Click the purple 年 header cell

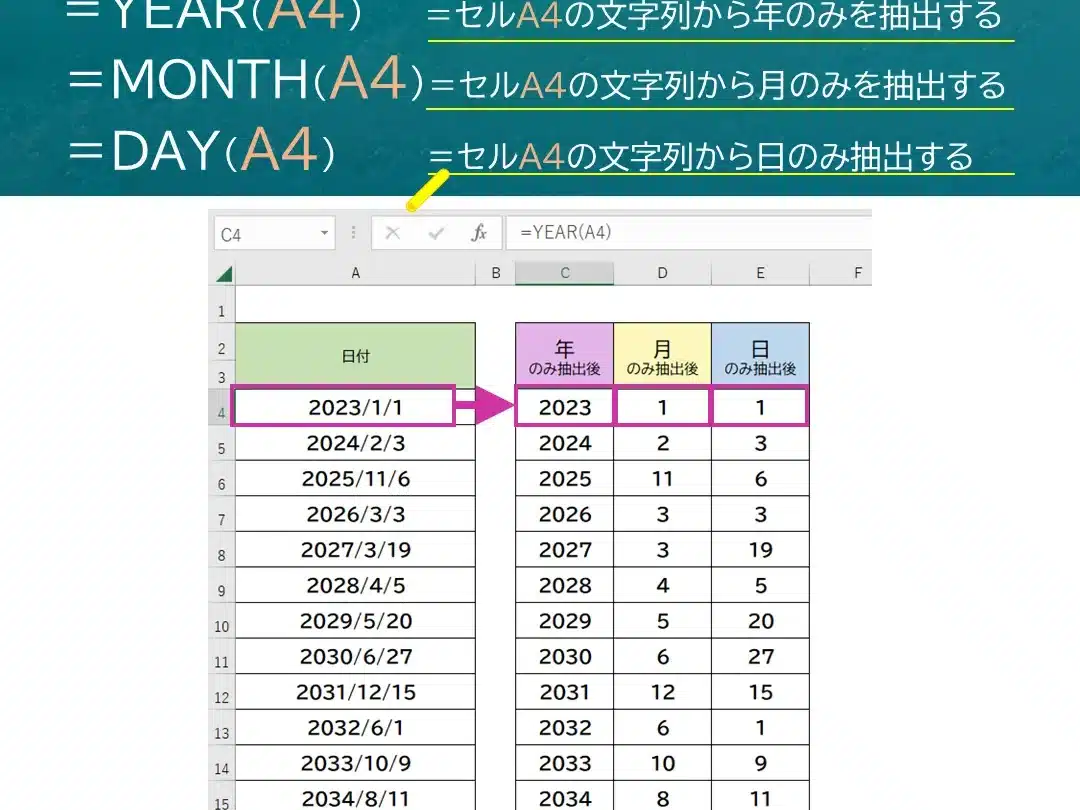[565, 356]
